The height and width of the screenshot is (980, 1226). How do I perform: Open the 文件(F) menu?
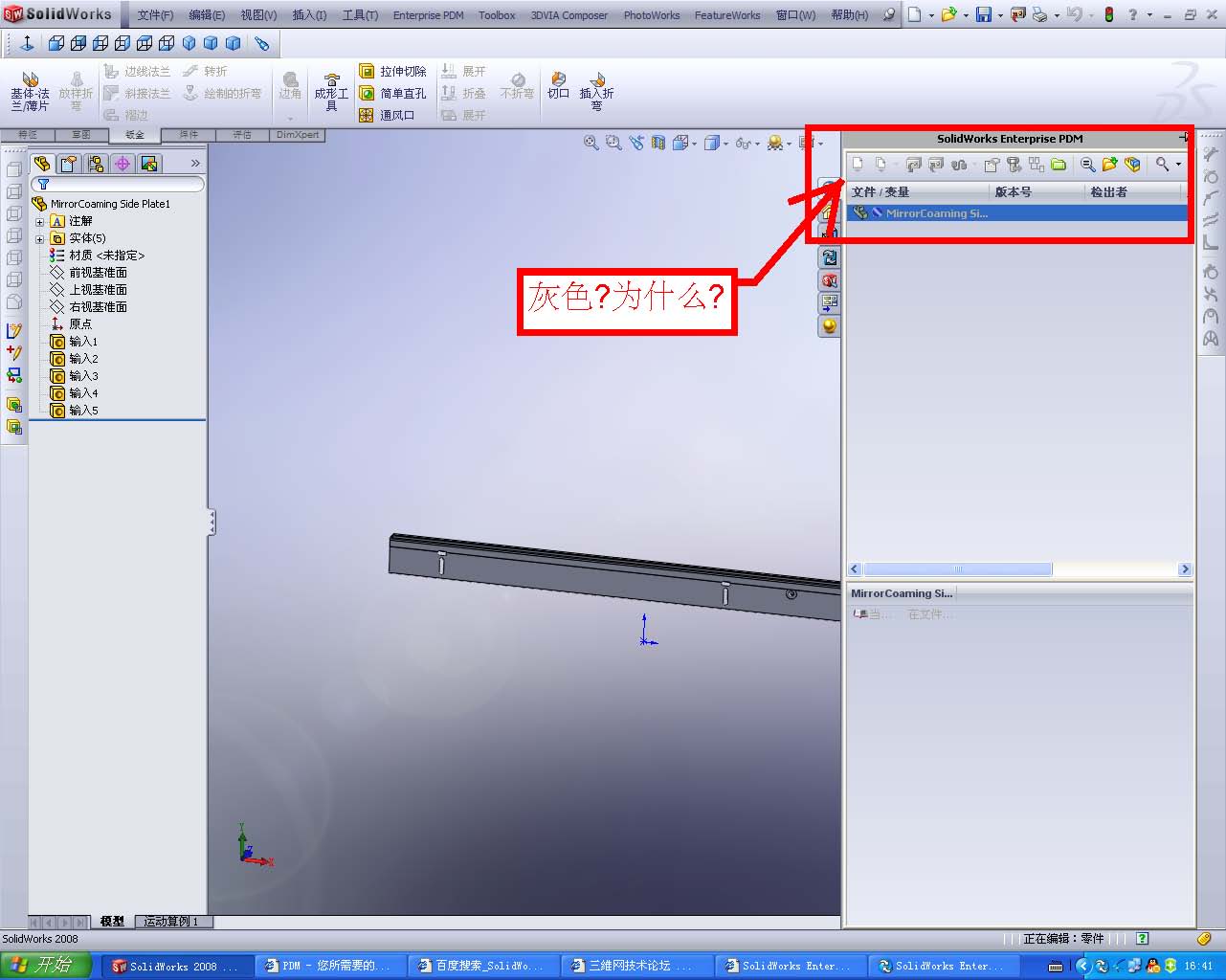pos(155,15)
